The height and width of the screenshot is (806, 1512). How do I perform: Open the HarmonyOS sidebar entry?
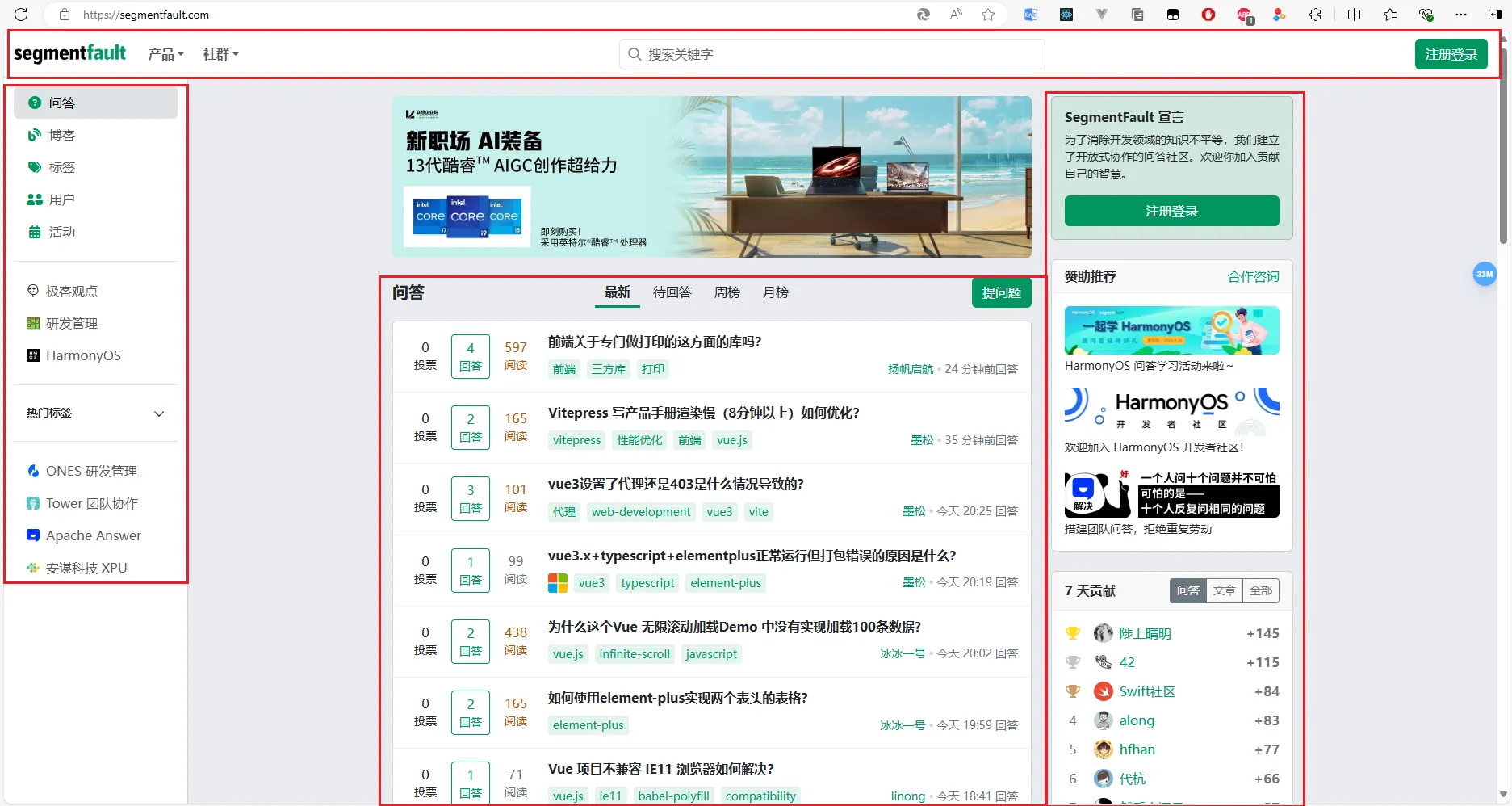(x=82, y=355)
